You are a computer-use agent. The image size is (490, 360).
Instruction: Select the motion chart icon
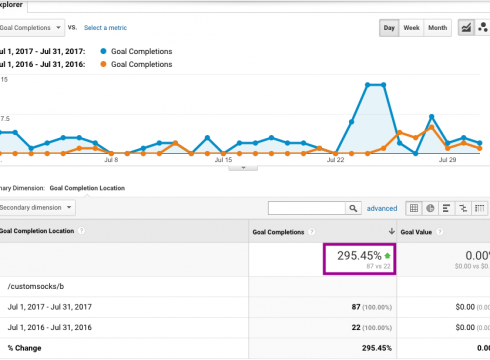[482, 28]
